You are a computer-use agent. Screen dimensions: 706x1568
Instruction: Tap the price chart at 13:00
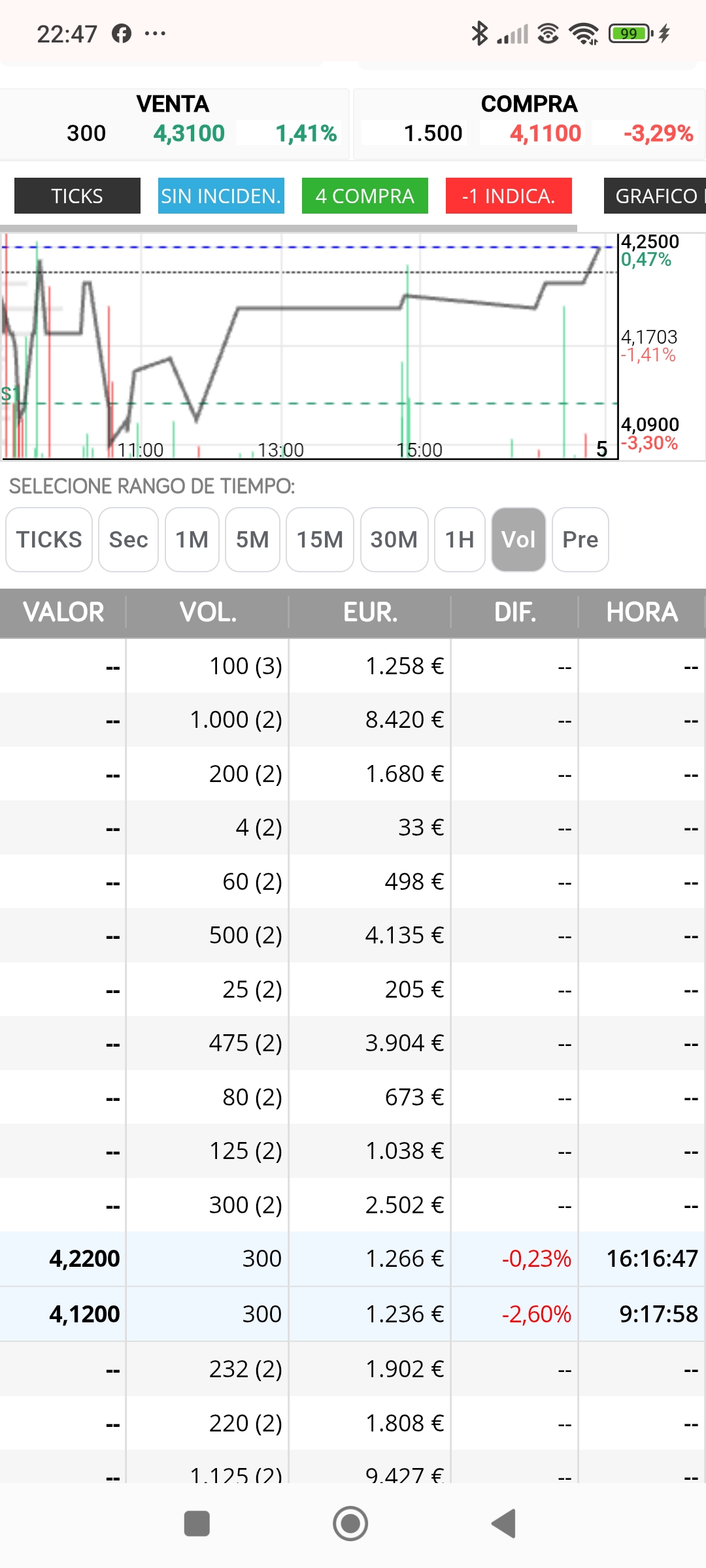281,346
